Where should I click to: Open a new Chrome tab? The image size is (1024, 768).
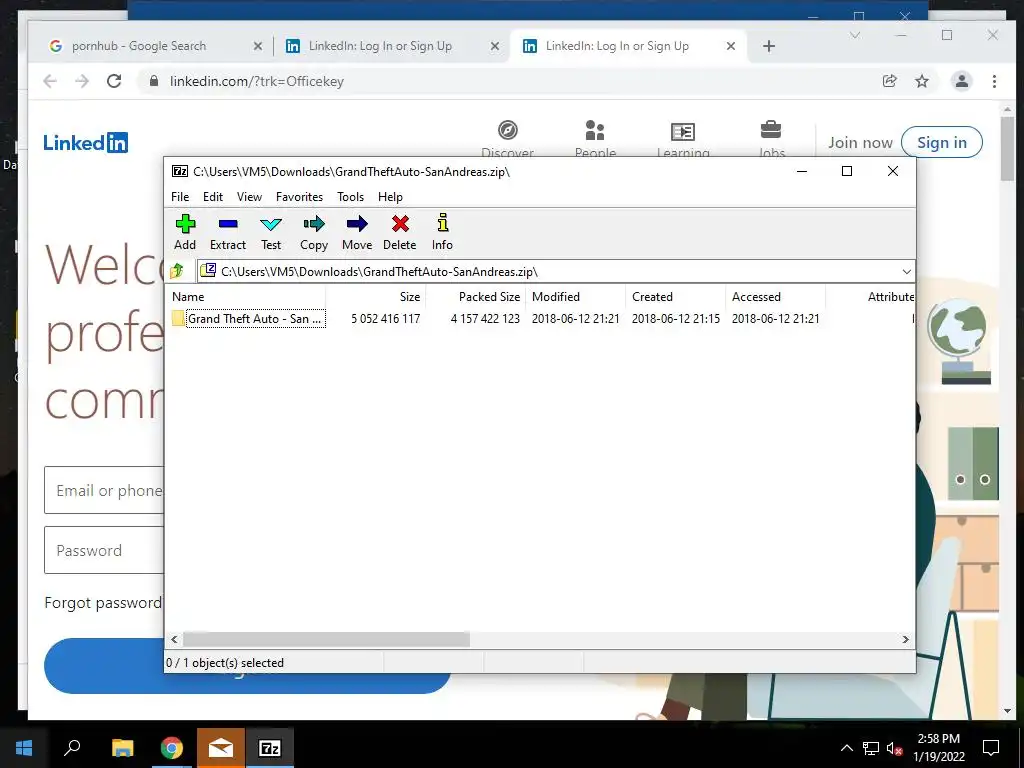pyautogui.click(x=769, y=46)
